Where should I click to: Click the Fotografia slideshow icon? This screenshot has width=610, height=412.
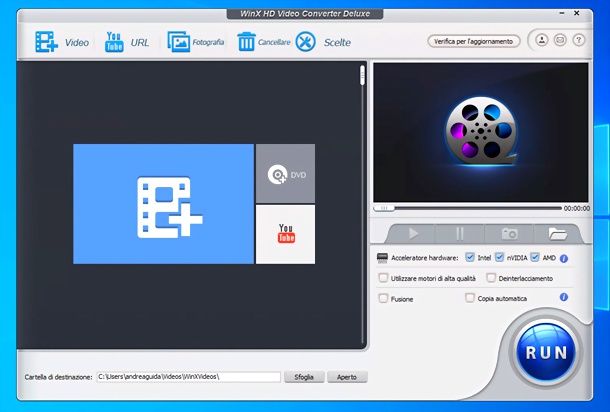pyautogui.click(x=180, y=42)
